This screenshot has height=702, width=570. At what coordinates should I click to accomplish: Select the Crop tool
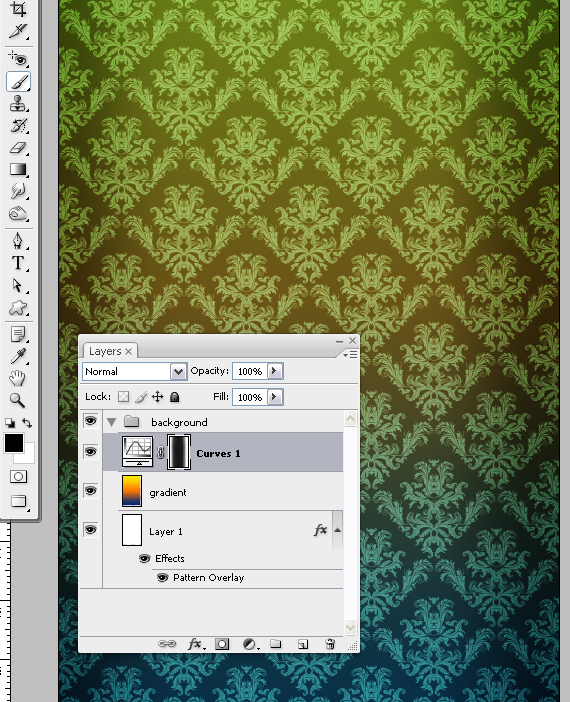coord(18,9)
